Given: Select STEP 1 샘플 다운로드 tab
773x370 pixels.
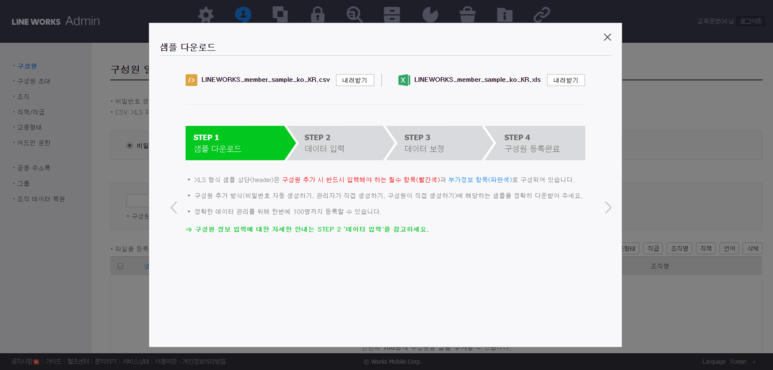Looking at the screenshot, I should (241, 143).
